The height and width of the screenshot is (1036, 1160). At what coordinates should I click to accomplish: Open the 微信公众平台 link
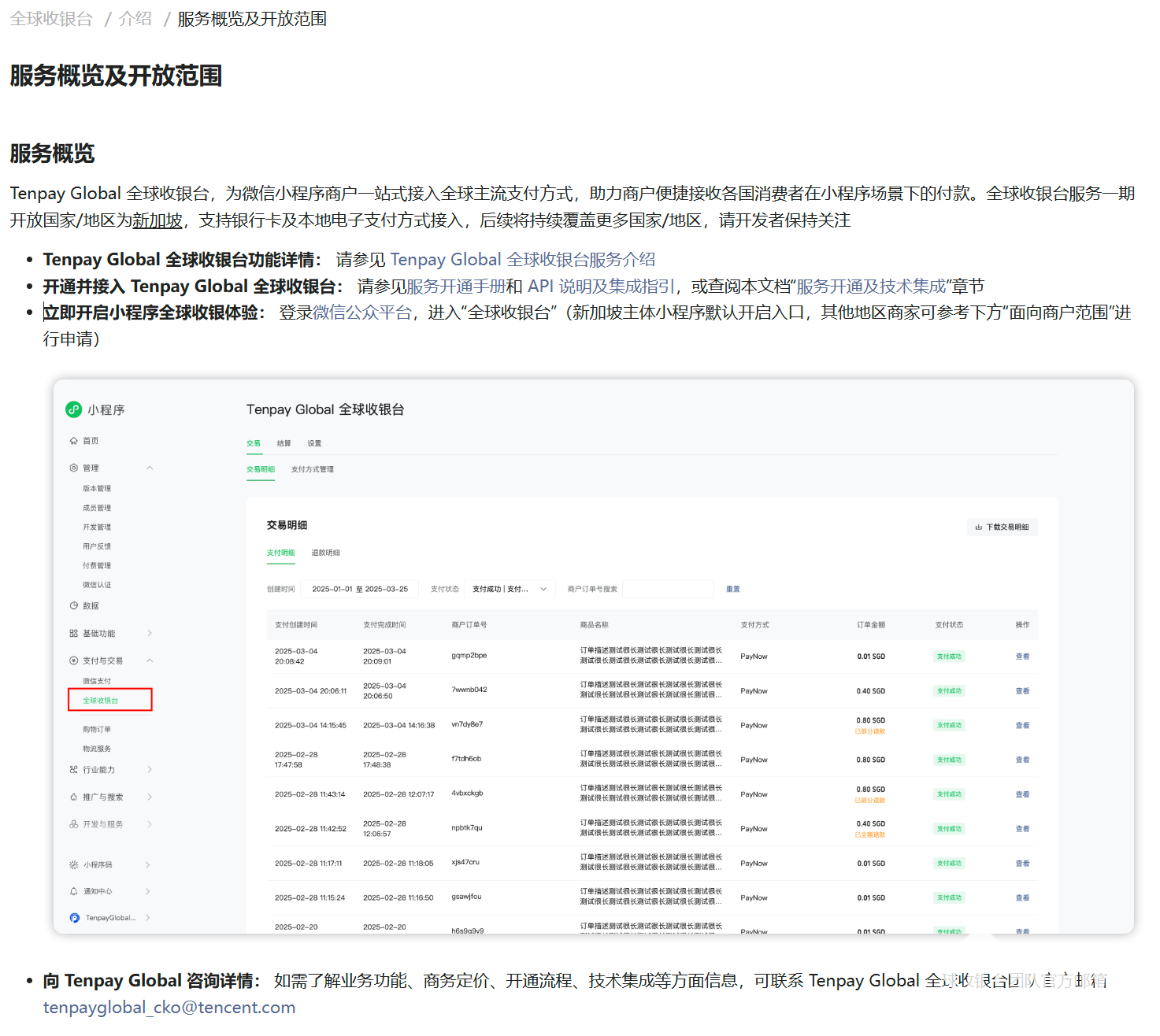362,313
